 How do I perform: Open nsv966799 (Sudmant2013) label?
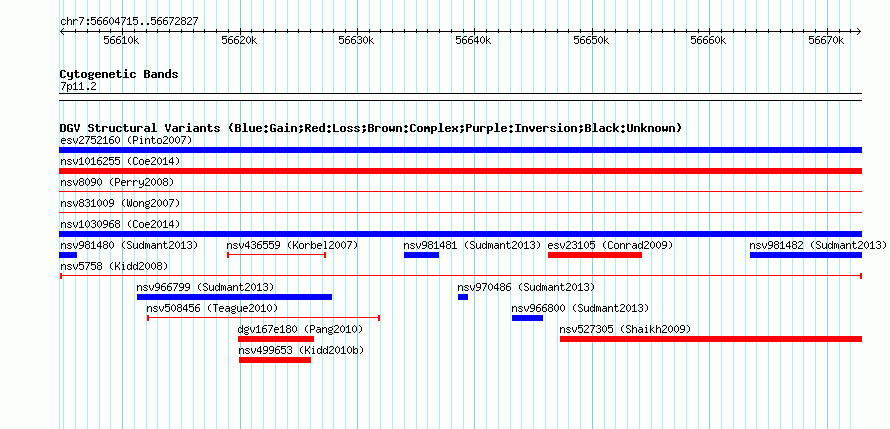coord(205,287)
